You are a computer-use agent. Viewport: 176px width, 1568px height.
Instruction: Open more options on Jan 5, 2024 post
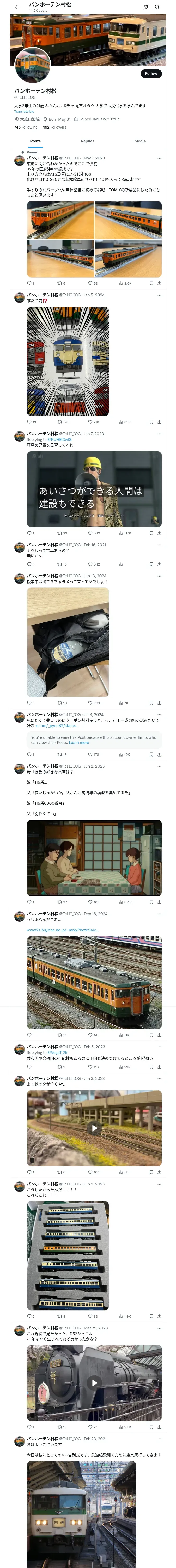point(160,295)
